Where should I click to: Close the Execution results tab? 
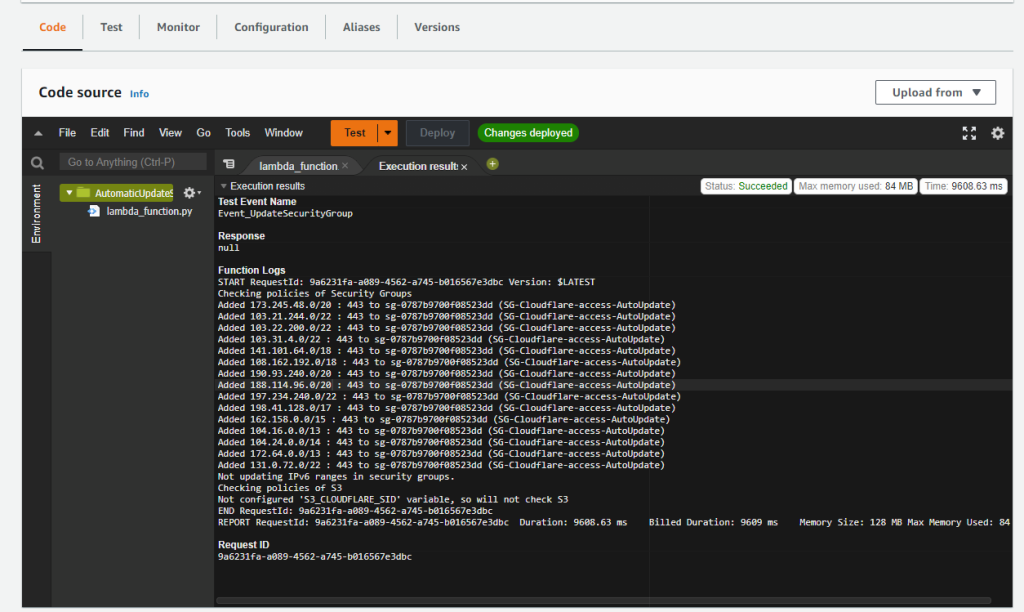point(464,166)
